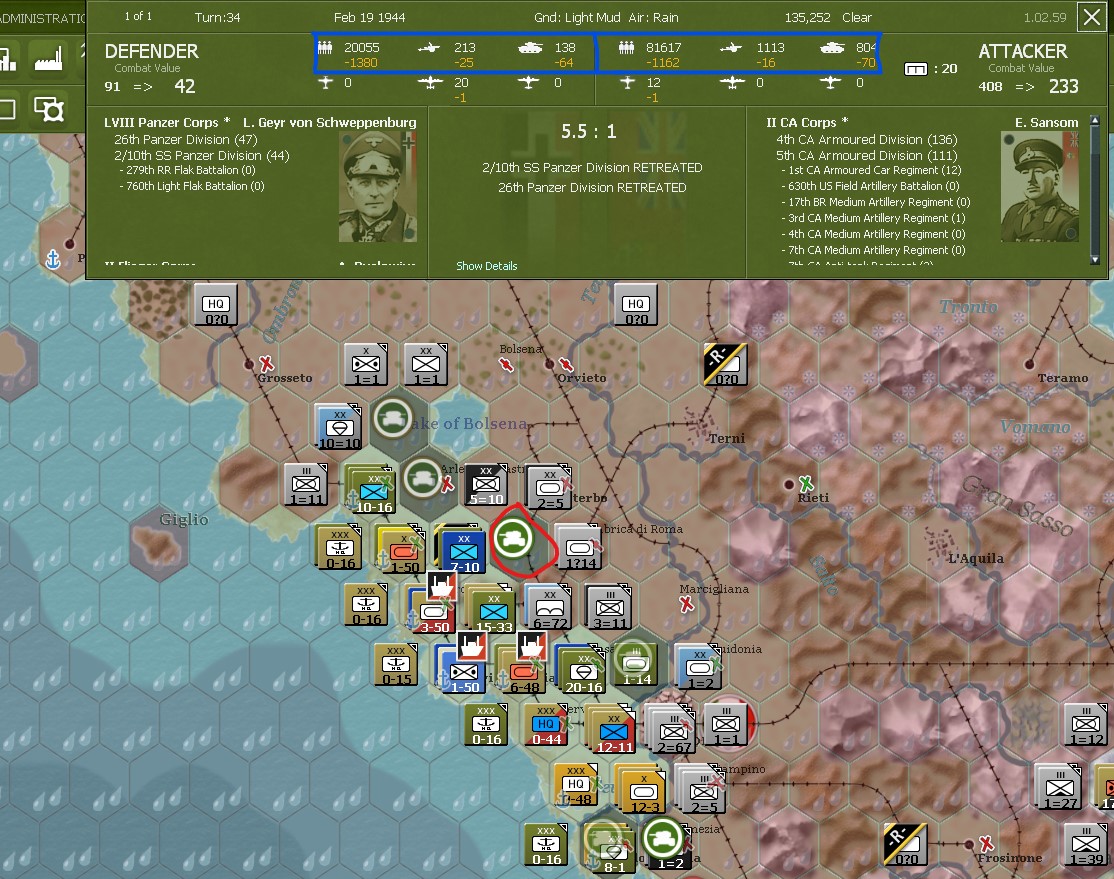
Task: Click the fortification level icon showing 20
Action: coord(916,69)
